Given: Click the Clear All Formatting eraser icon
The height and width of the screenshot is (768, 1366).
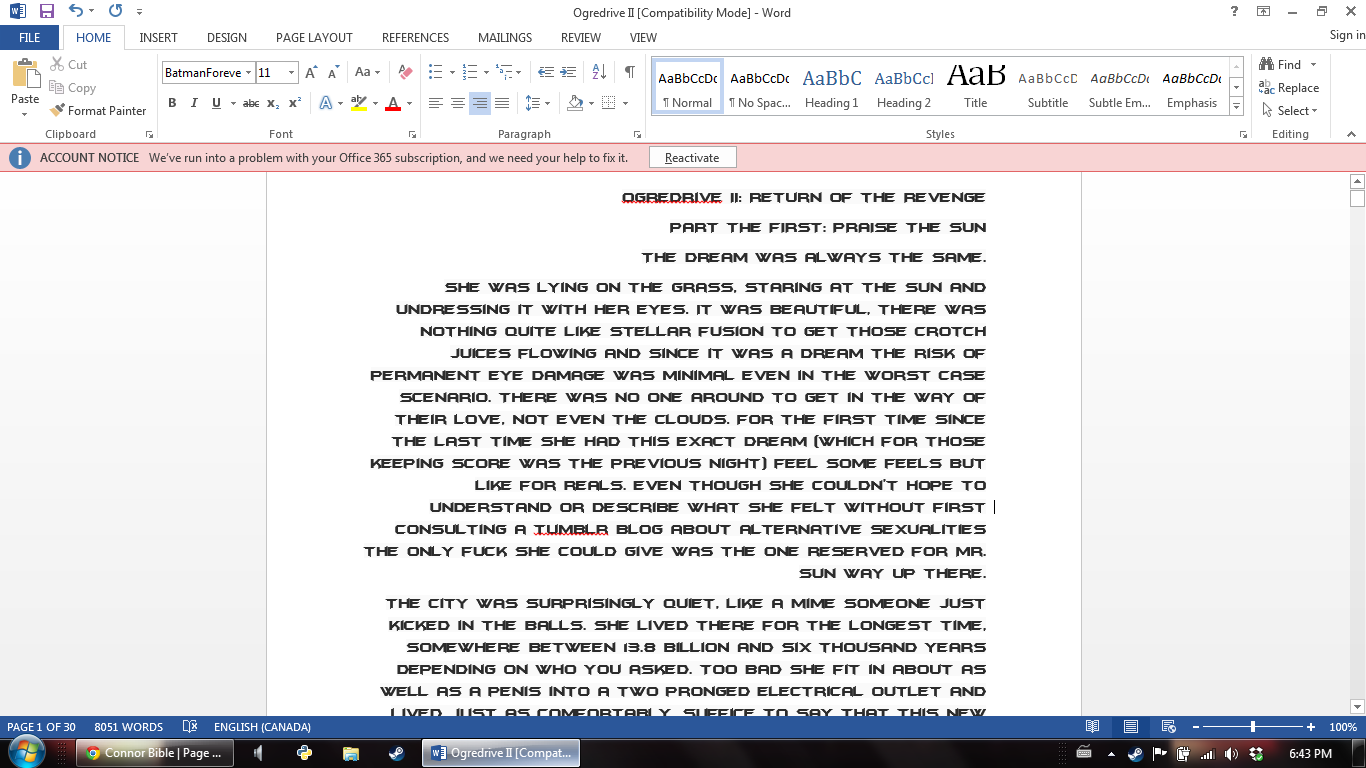Looking at the screenshot, I should [405, 72].
